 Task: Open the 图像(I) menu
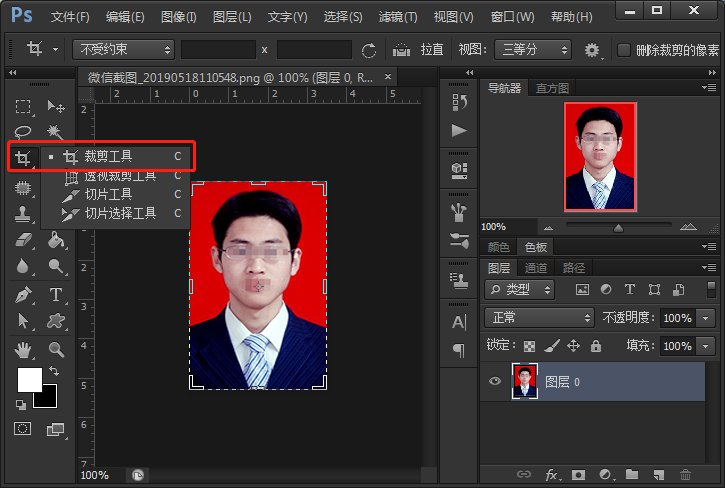(x=178, y=17)
